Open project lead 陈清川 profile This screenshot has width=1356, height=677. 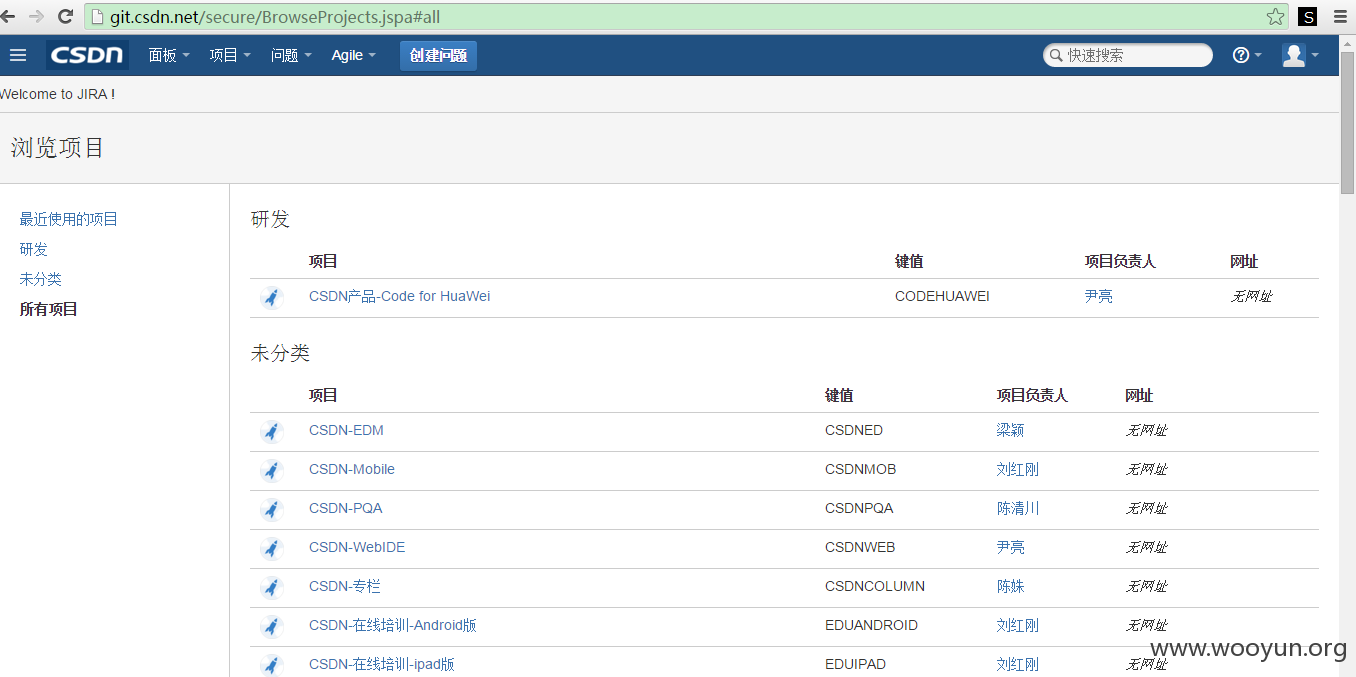(x=1018, y=508)
